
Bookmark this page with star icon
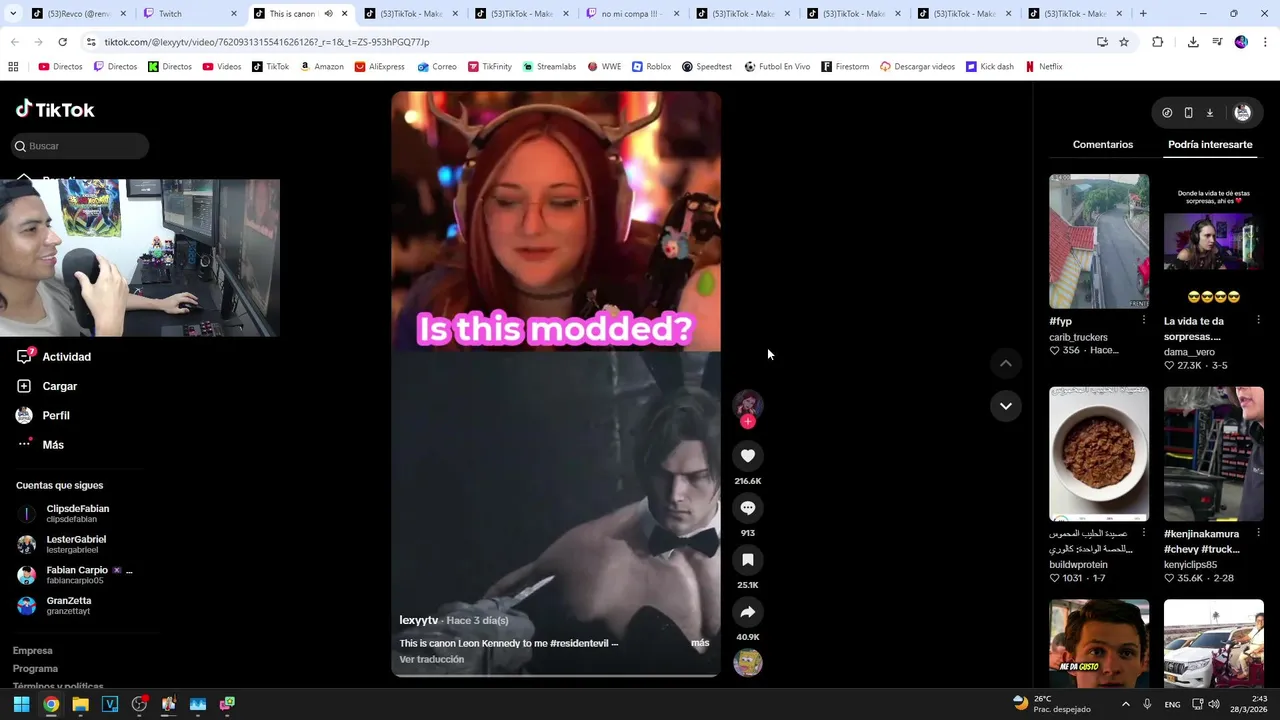1124,42
